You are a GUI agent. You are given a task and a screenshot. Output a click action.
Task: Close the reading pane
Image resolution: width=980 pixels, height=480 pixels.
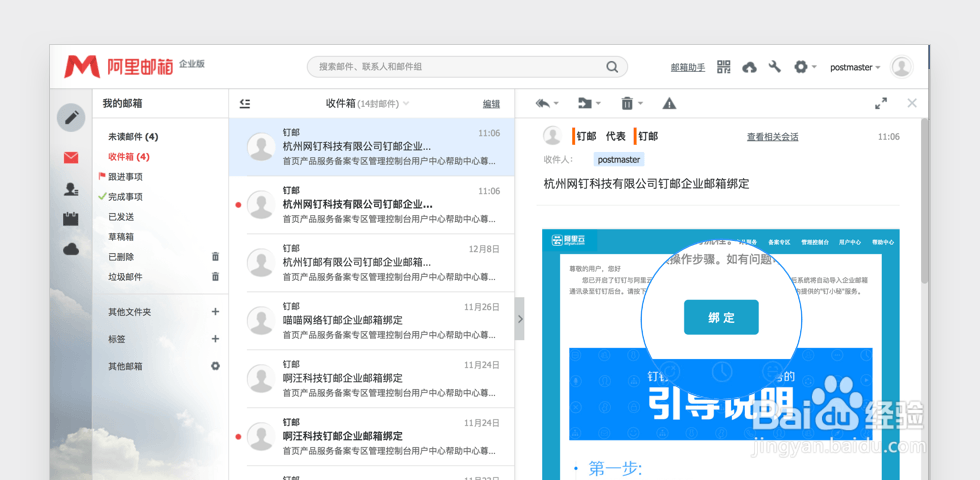click(912, 104)
